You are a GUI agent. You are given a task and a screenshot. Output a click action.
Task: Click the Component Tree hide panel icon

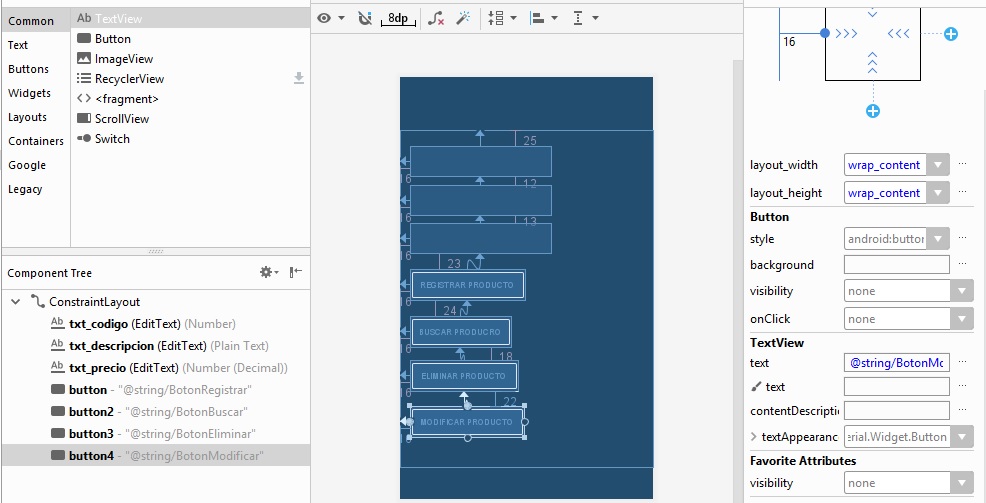pyautogui.click(x=295, y=272)
